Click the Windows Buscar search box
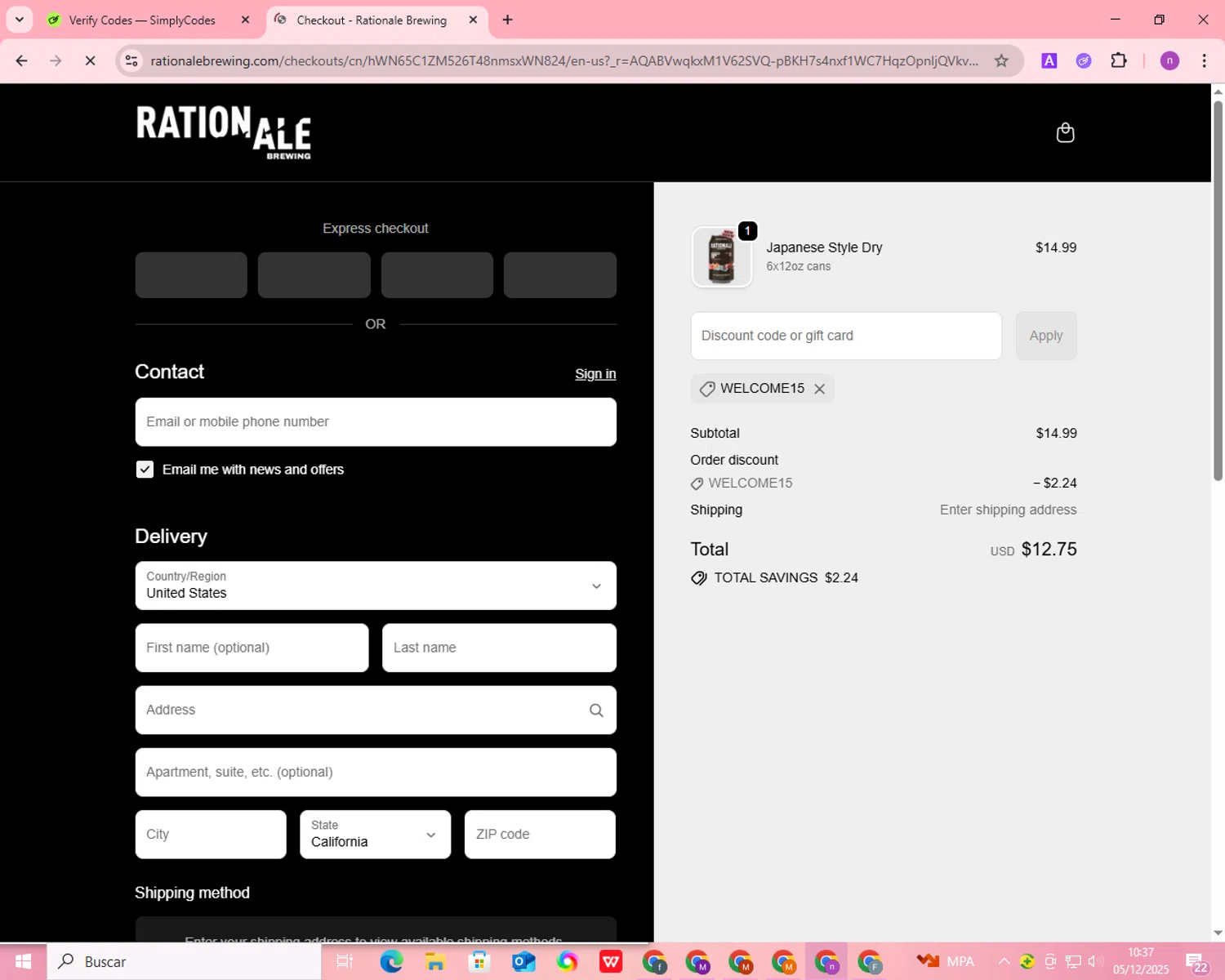This screenshot has height=980, width=1225. pos(185,961)
